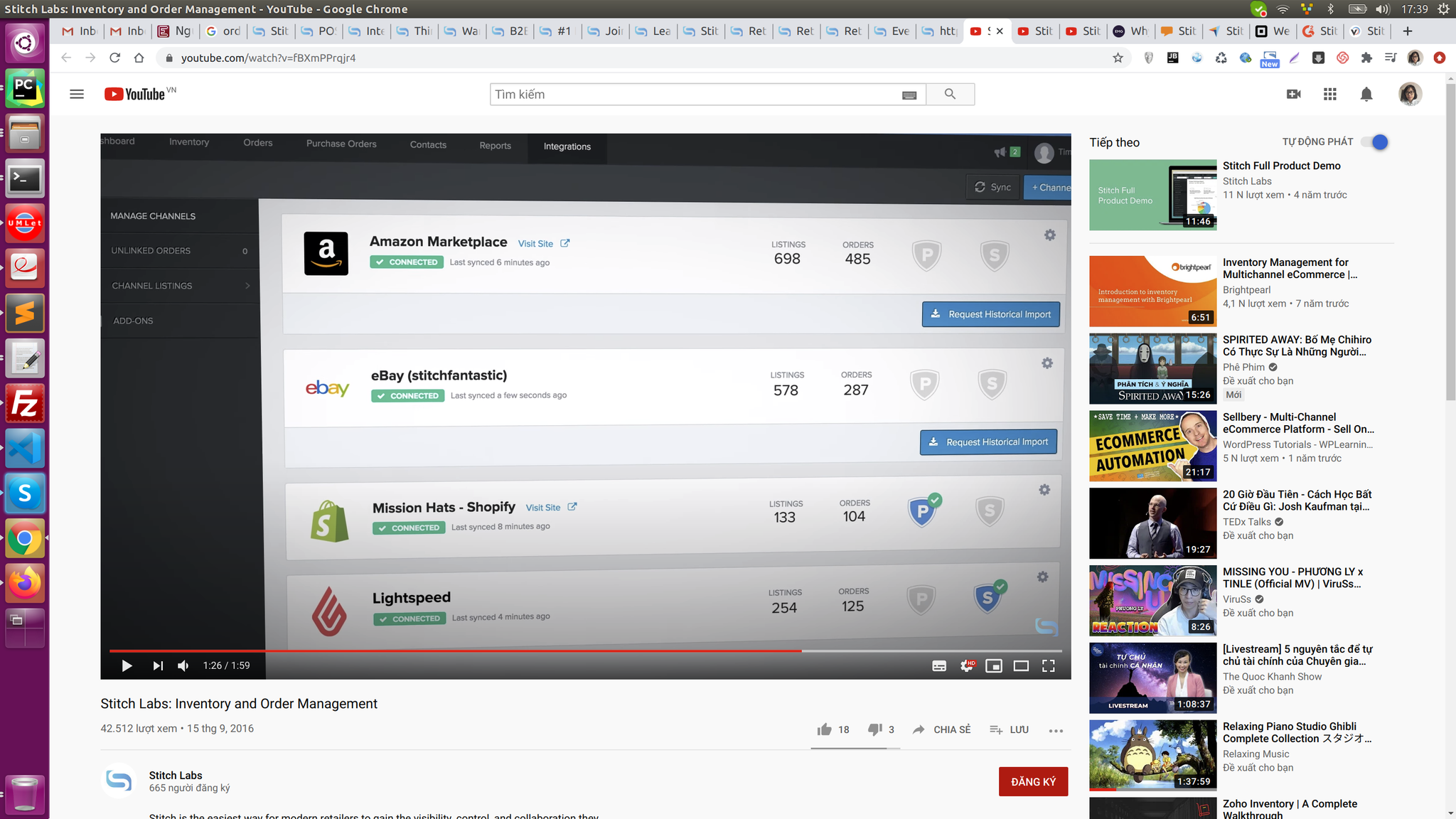Open YouTube notifications bell

[x=1366, y=95]
